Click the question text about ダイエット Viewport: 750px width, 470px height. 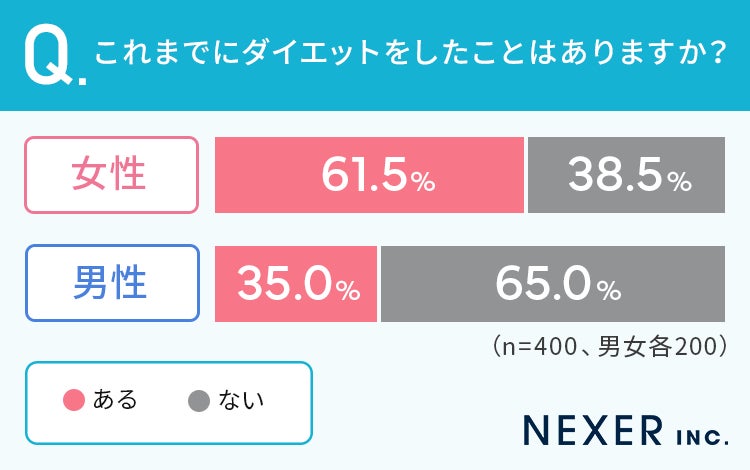(x=410, y=53)
